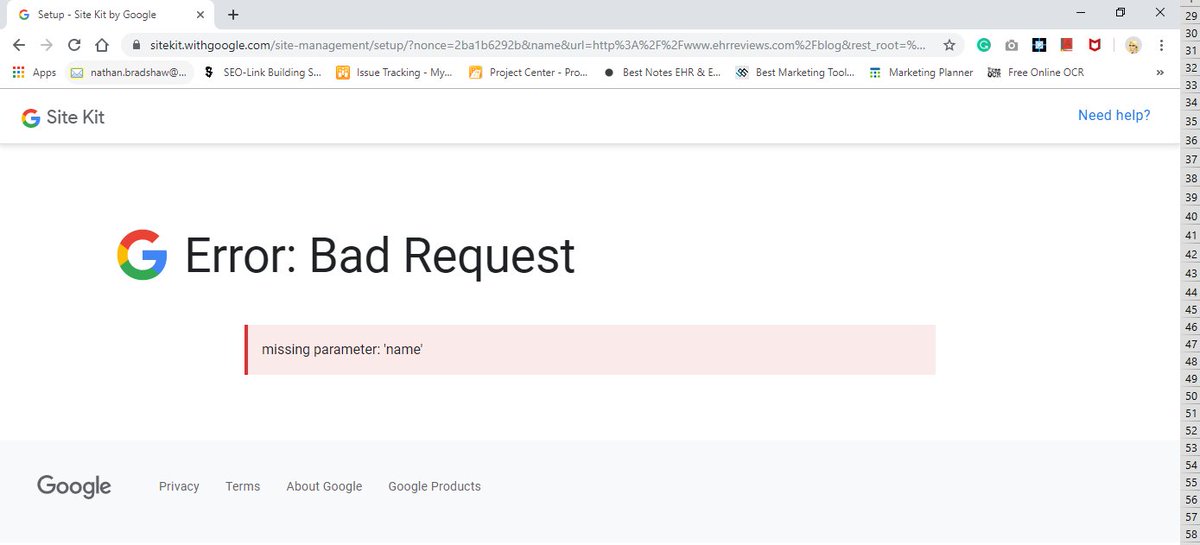Image resolution: width=1200 pixels, height=545 pixels.
Task: Open the nathan.bradshaw mail bookmark
Action: pyautogui.click(x=129, y=72)
